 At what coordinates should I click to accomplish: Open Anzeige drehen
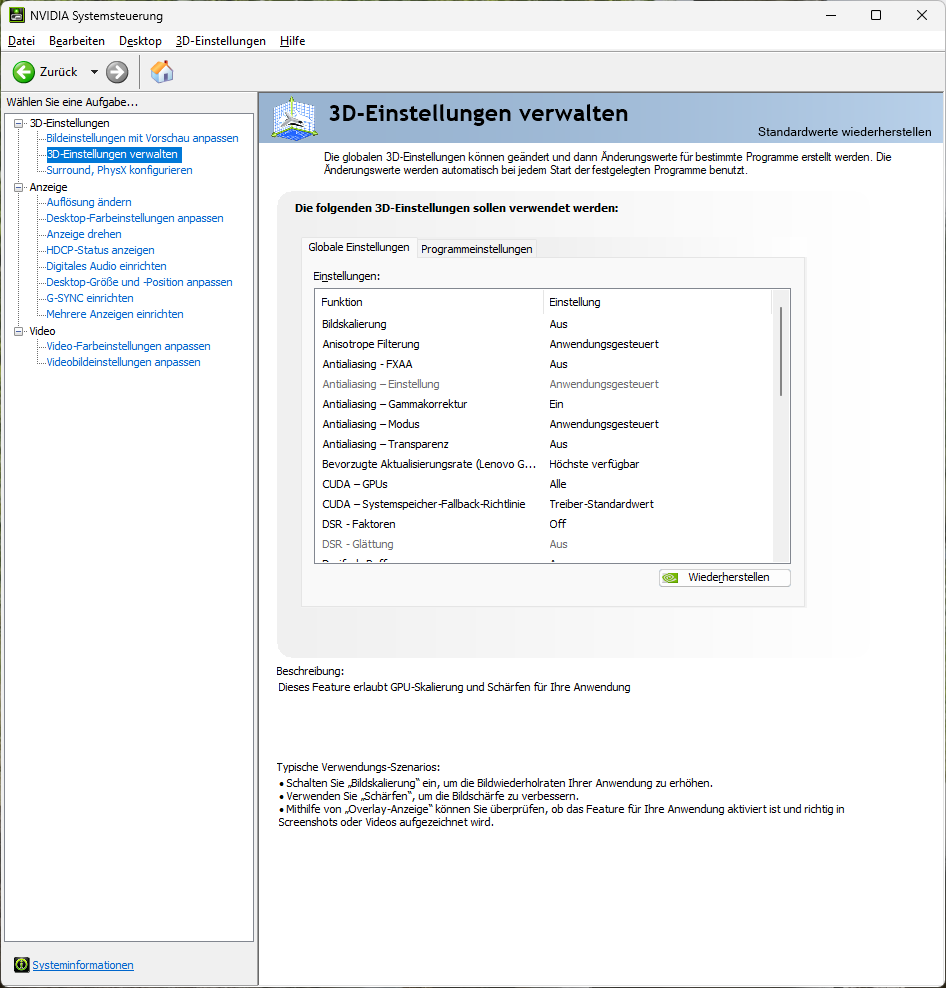84,234
